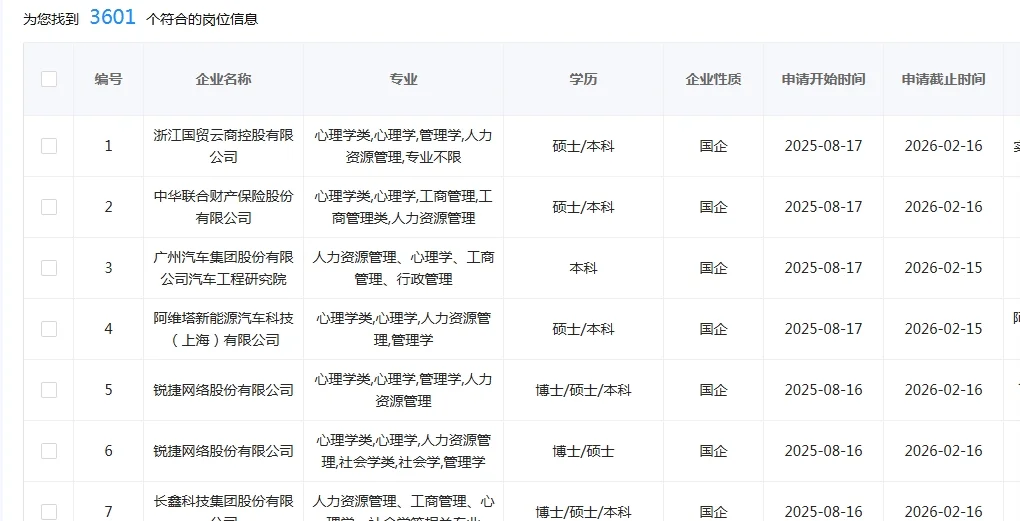Click the 编号 column header

pyautogui.click(x=109, y=79)
